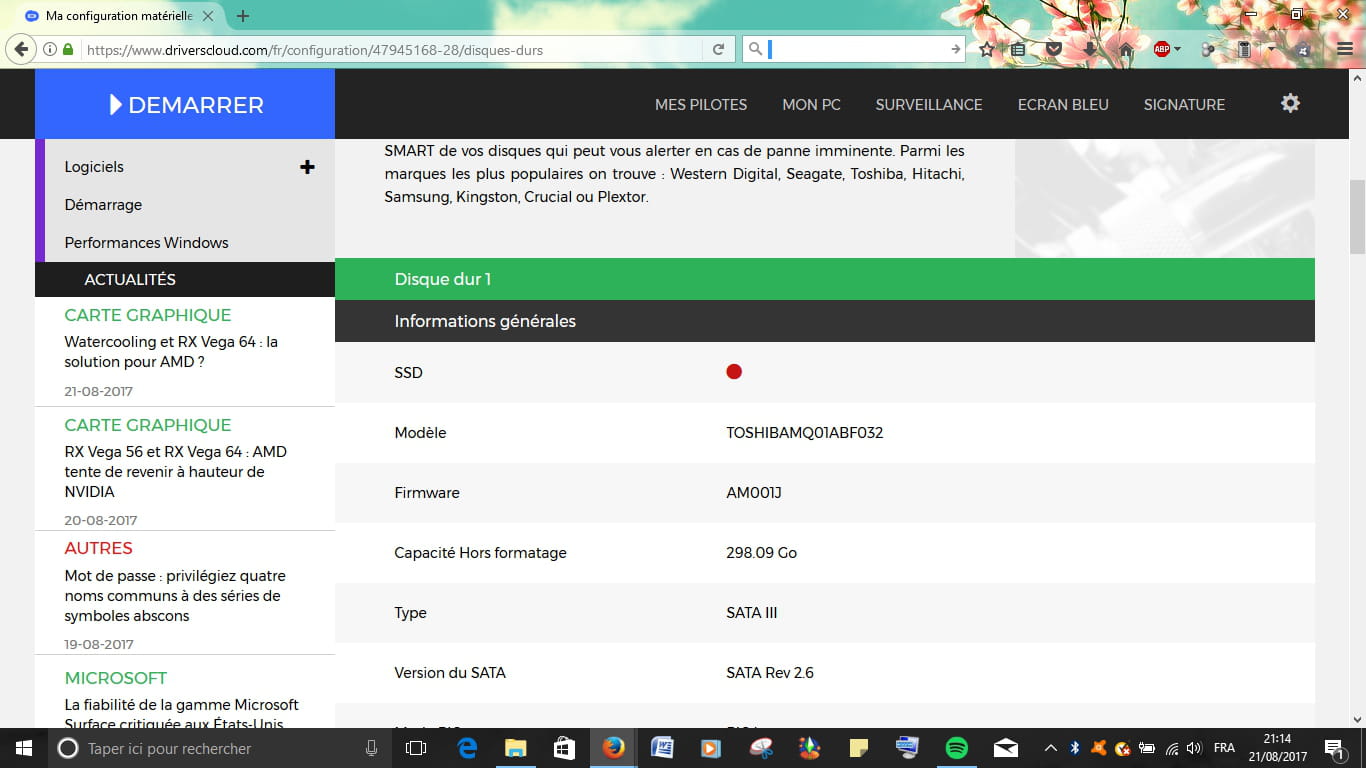Click MICROSOFT news category heading

click(x=115, y=678)
